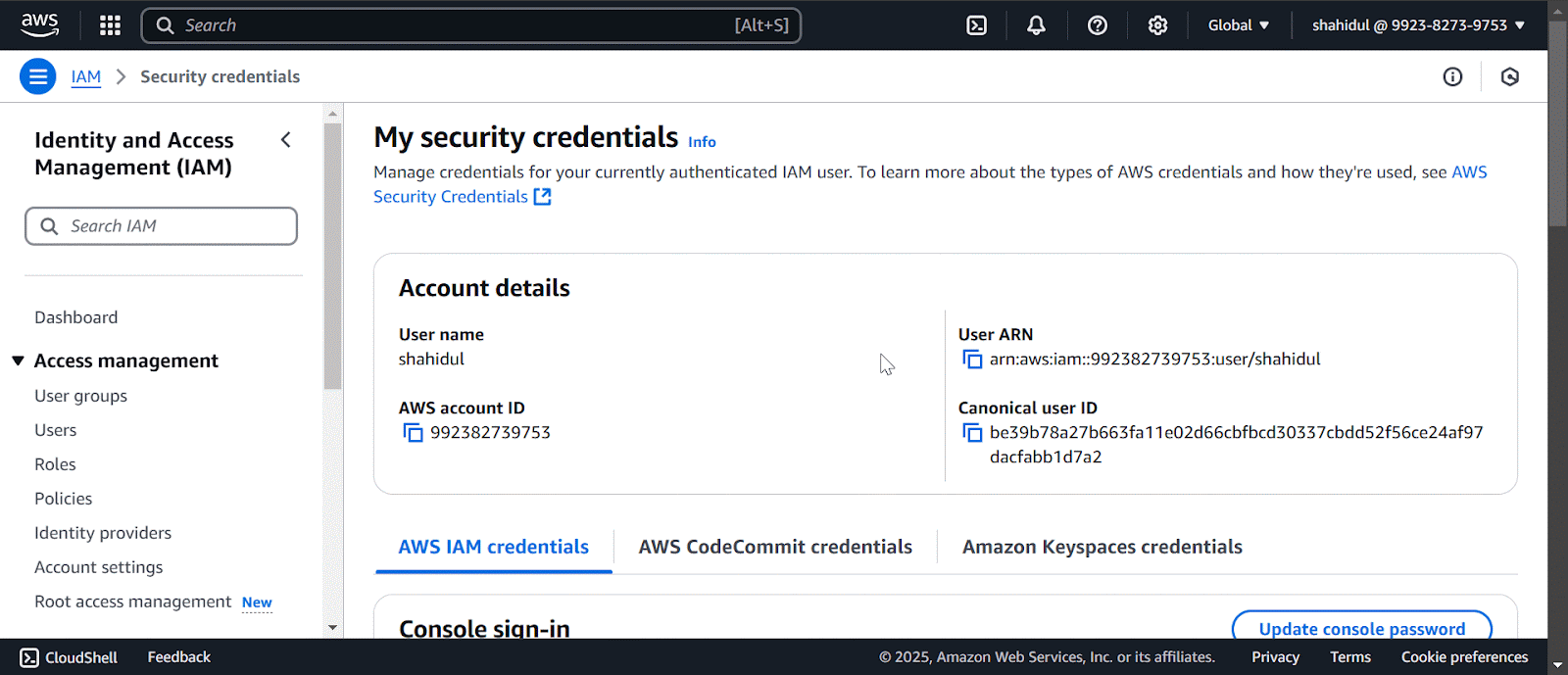Click the Console sign-in heading
Image resolution: width=1568 pixels, height=675 pixels.
coord(484,628)
